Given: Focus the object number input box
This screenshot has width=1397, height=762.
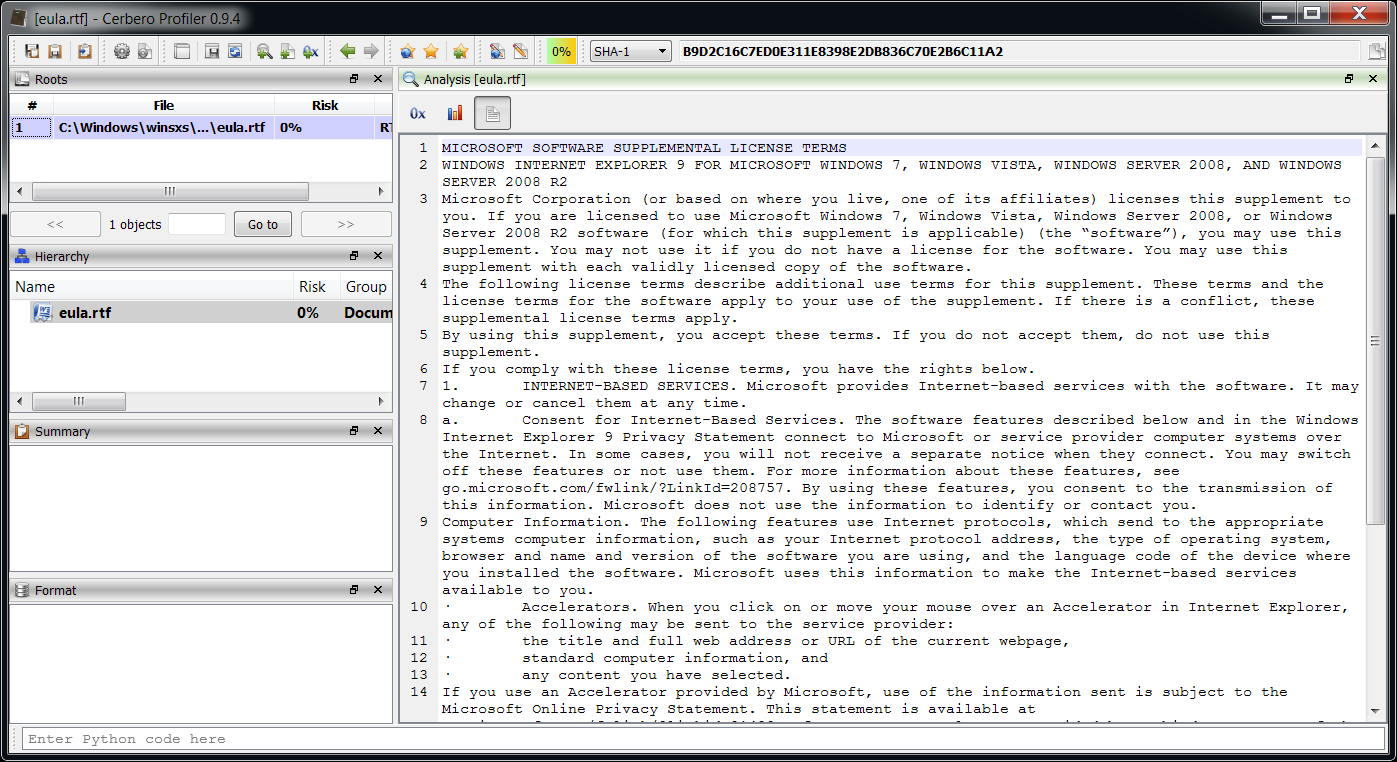Looking at the screenshot, I should [x=197, y=224].
